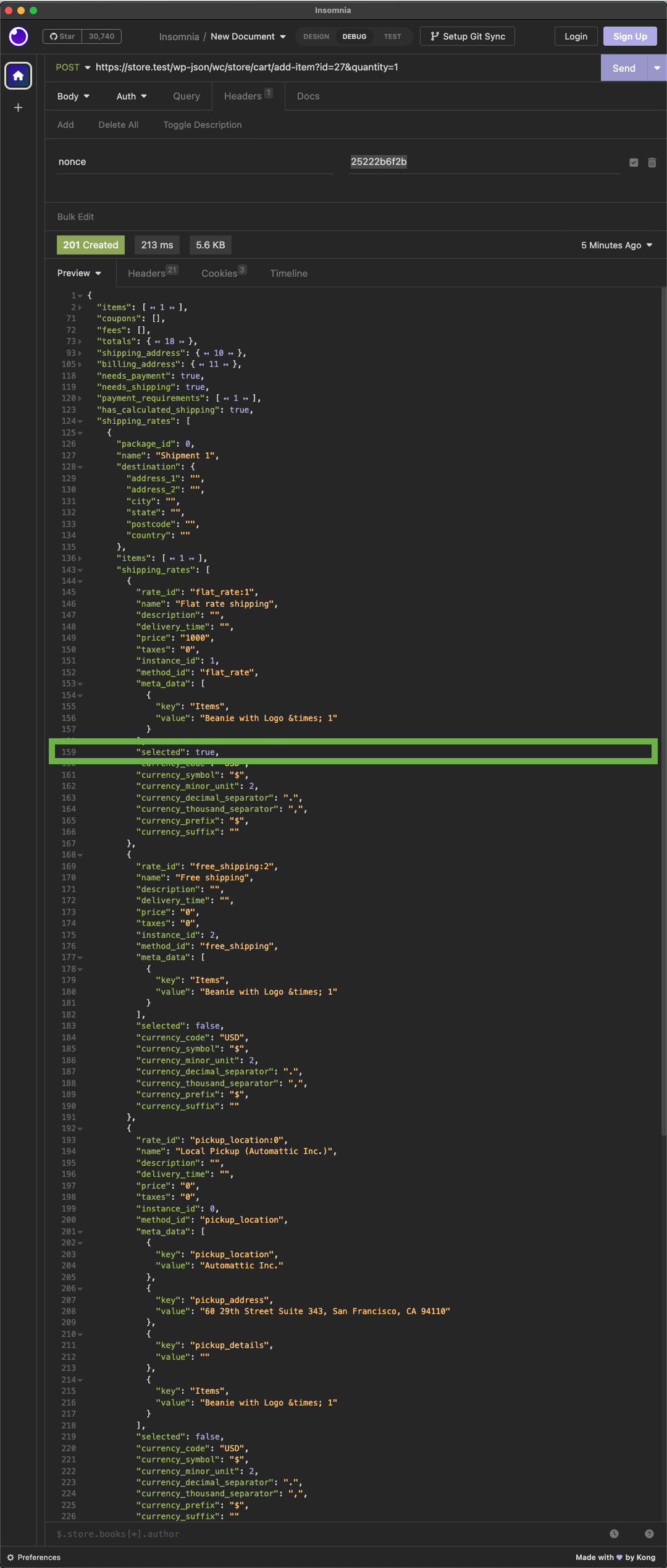This screenshot has height=1568, width=667.
Task: Collapse the shipping_rates array at line 124
Action: [80, 421]
